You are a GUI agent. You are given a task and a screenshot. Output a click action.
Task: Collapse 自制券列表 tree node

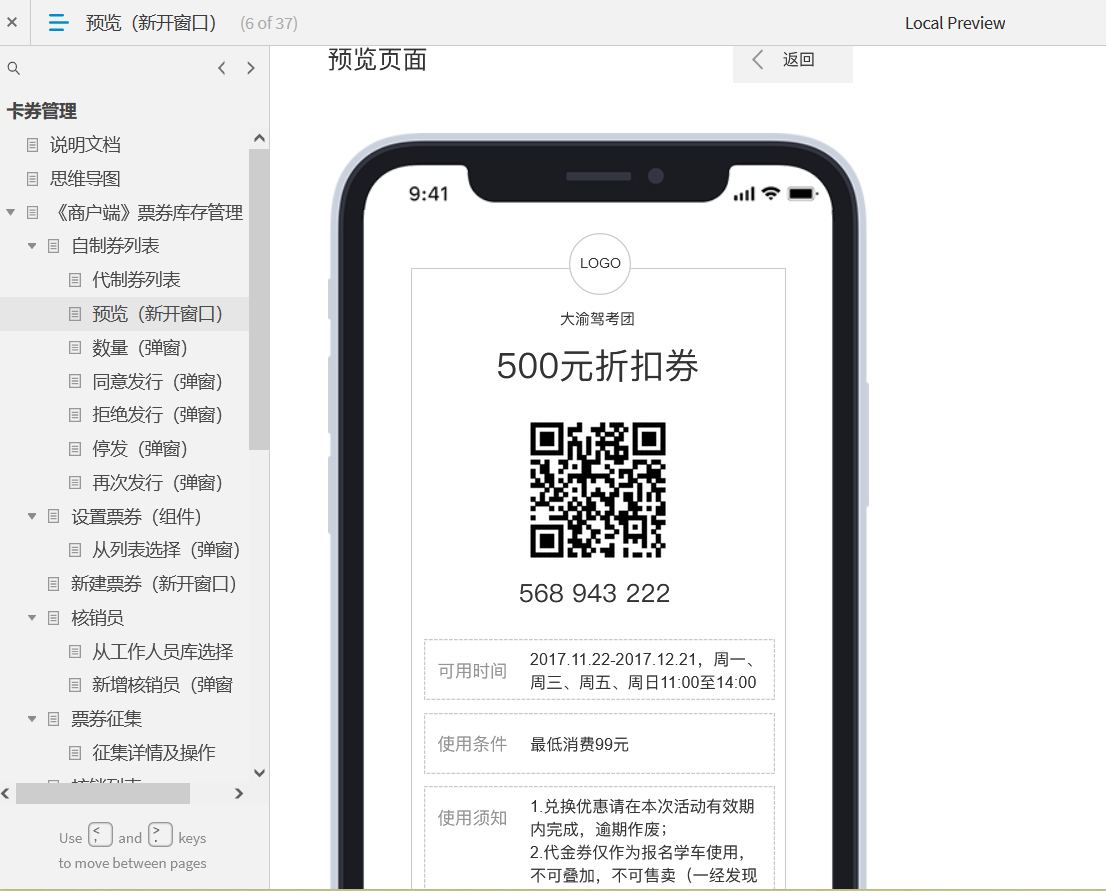click(x=32, y=246)
